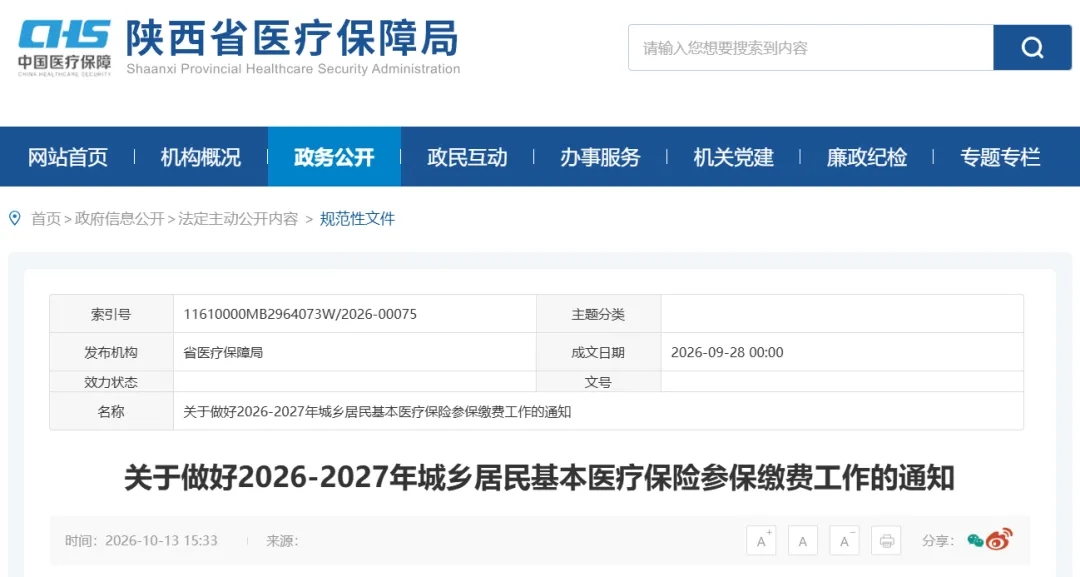Click date value 2026-09-28 00:00
1080x577 pixels.
[x=727, y=353]
